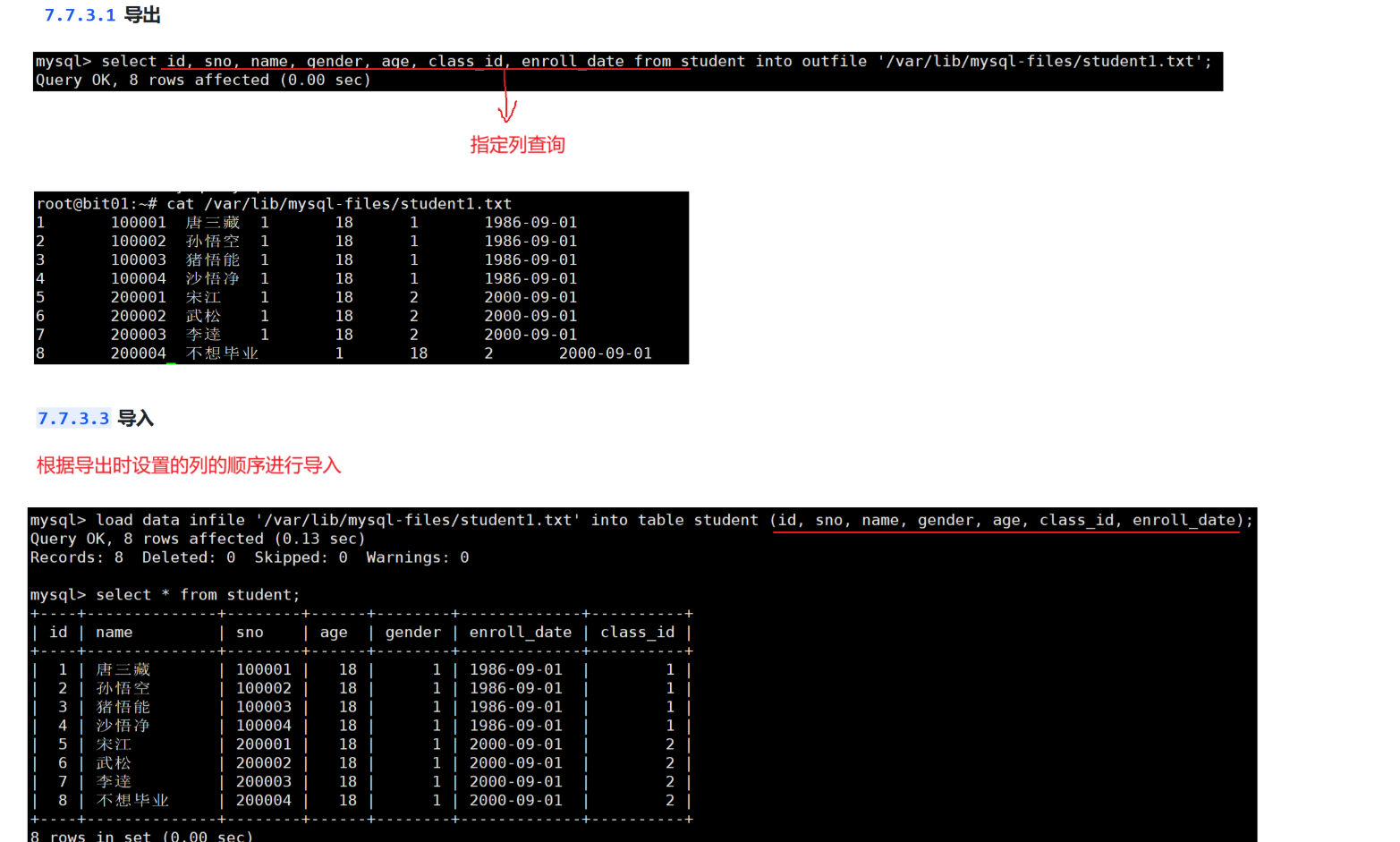Click "200002" in the cat output
This screenshot has width=1400, height=842.
(139, 317)
